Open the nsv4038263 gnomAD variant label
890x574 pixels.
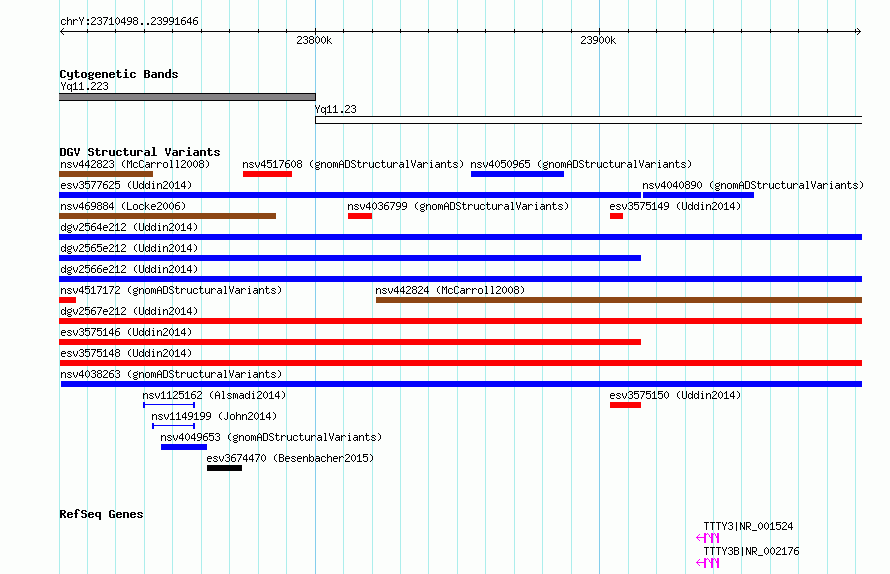(x=171, y=374)
